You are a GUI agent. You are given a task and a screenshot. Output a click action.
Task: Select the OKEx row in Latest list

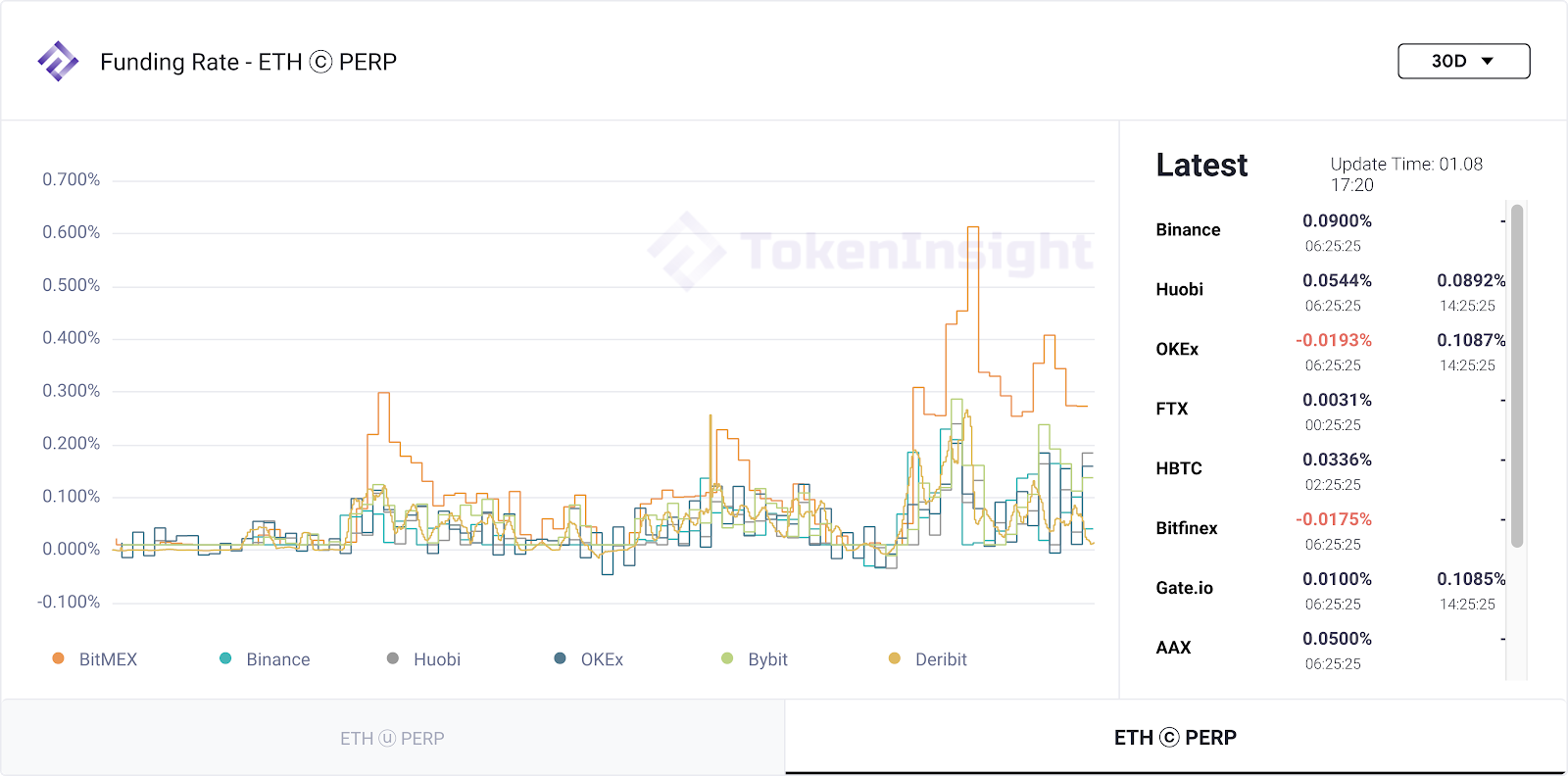1330,351
